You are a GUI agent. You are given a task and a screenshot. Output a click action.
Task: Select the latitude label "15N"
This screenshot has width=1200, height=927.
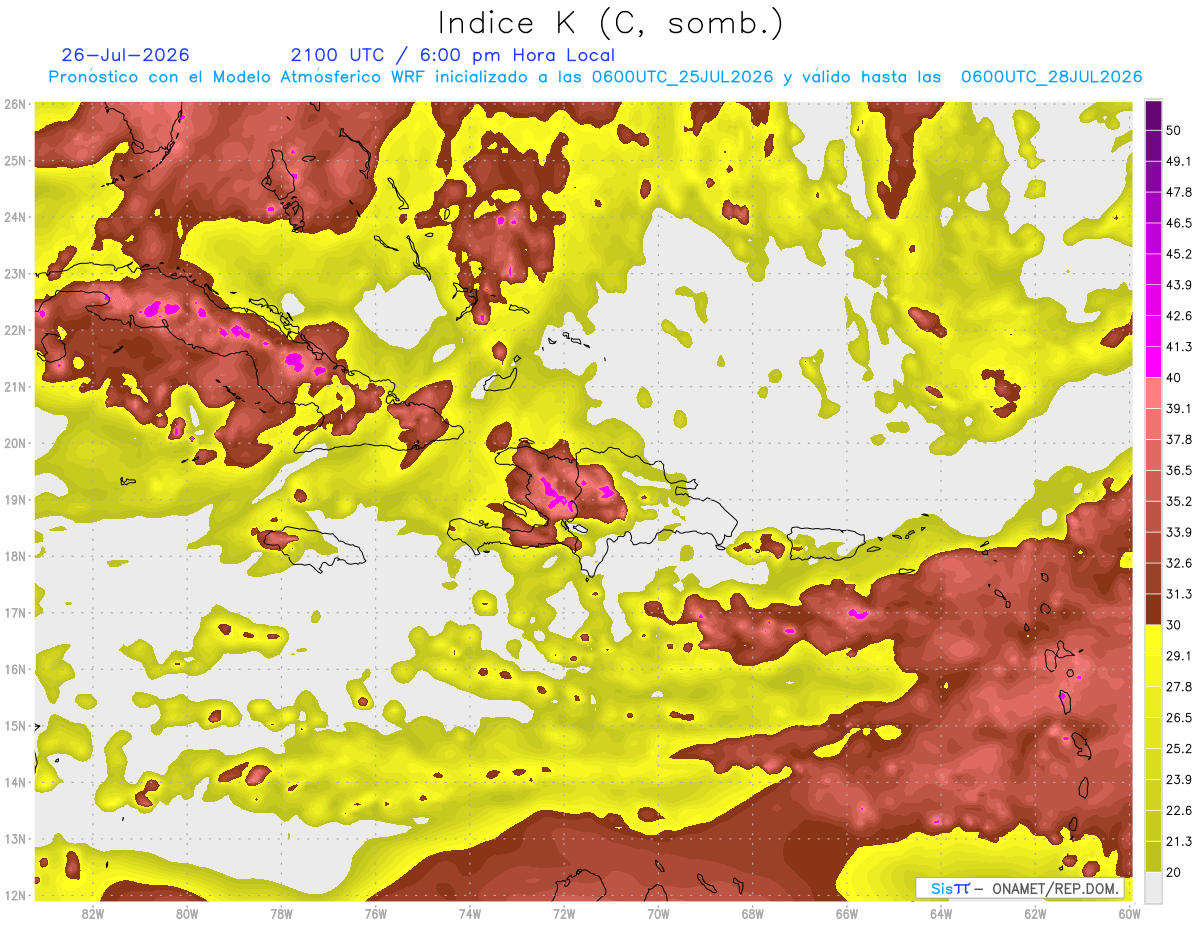pyautogui.click(x=15, y=726)
